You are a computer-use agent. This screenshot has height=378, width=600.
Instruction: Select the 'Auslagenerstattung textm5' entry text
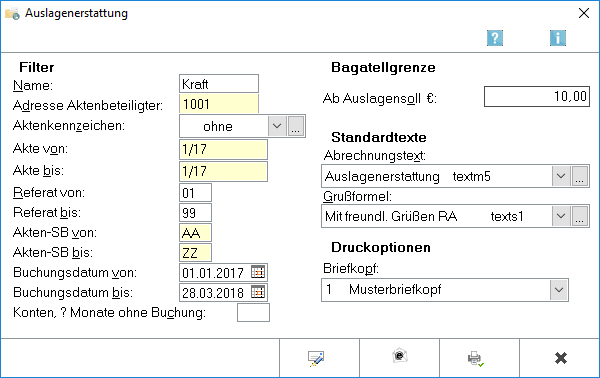click(x=408, y=176)
